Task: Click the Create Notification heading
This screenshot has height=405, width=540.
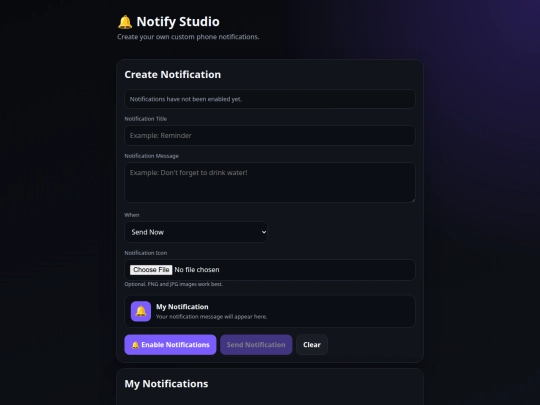Action: click(173, 75)
